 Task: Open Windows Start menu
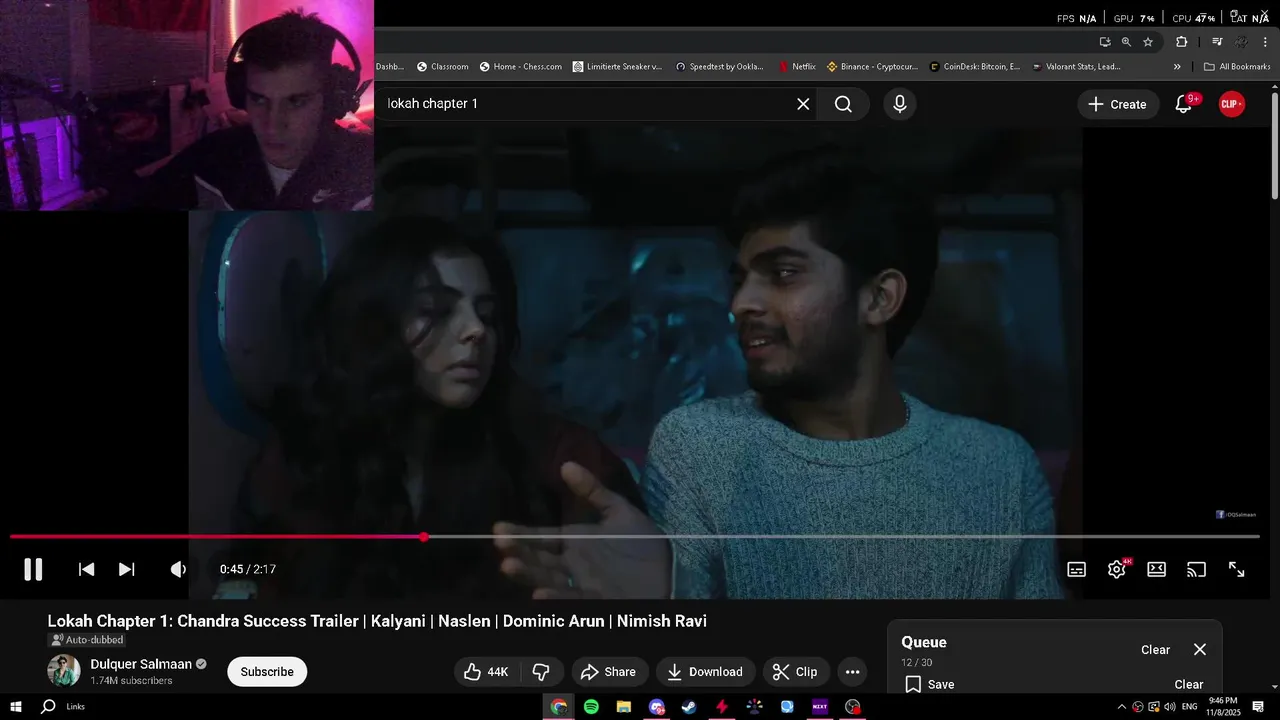pyautogui.click(x=16, y=707)
